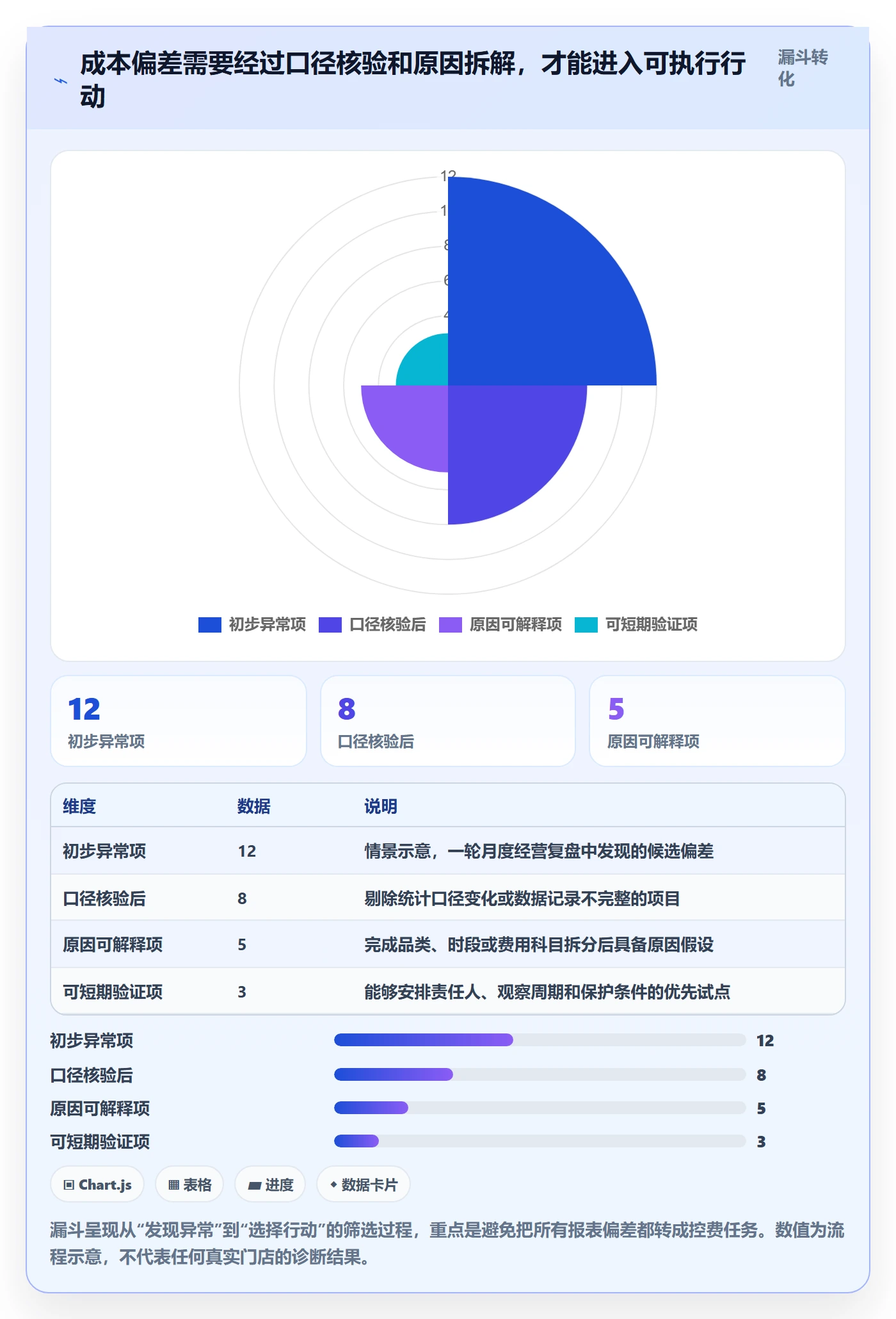The width and height of the screenshot is (896, 1319).
Task: Click the 数据 column header
Action: [254, 806]
